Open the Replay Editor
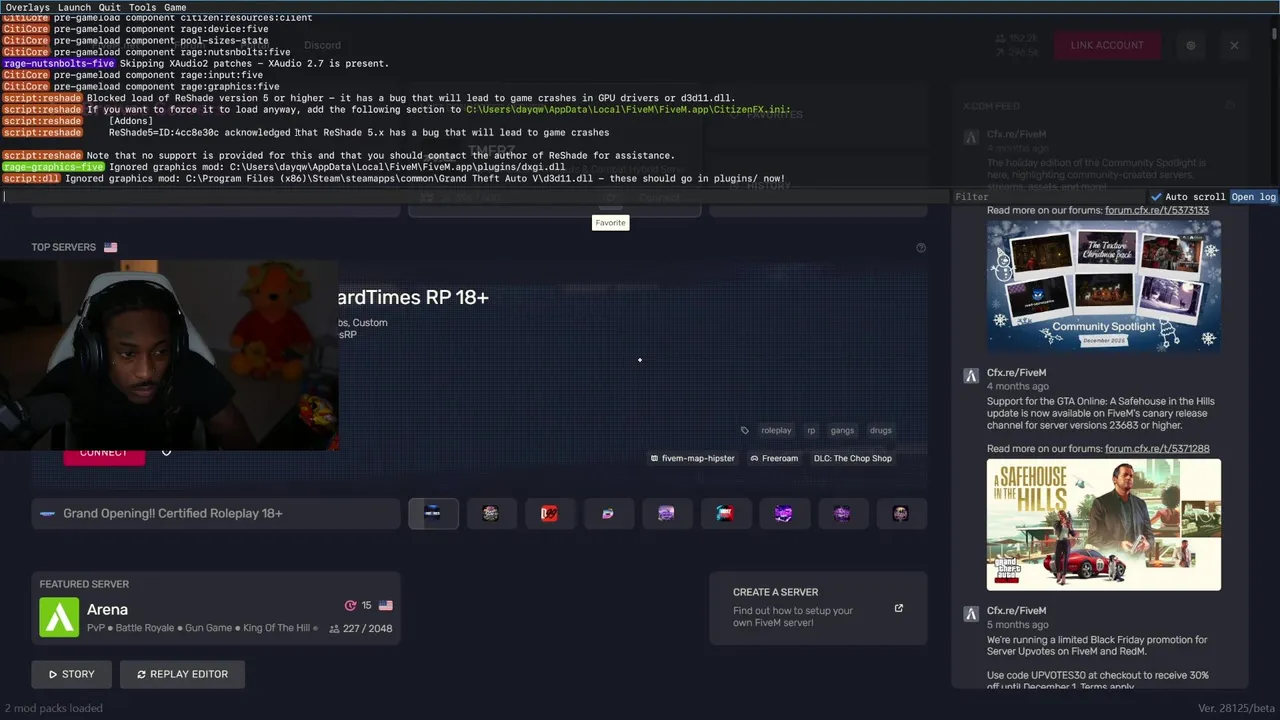Screen dimensions: 1280x720 coord(182,674)
